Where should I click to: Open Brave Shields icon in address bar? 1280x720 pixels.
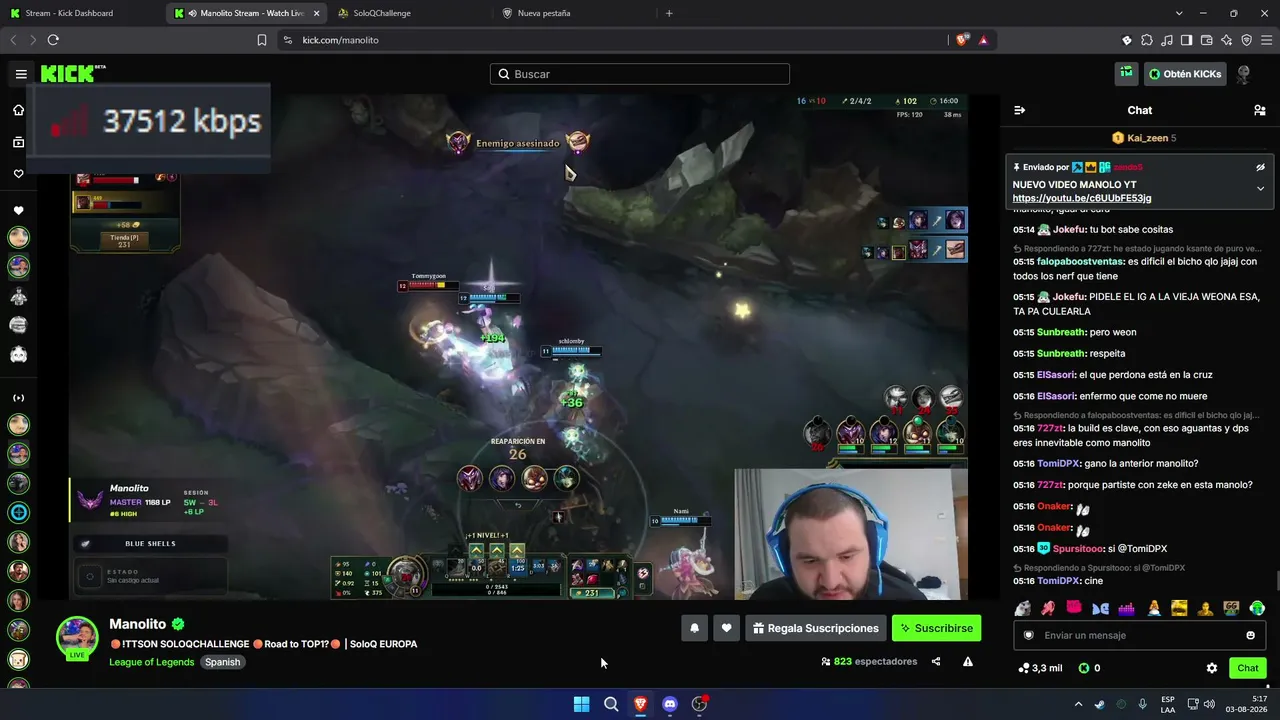[x=962, y=40]
